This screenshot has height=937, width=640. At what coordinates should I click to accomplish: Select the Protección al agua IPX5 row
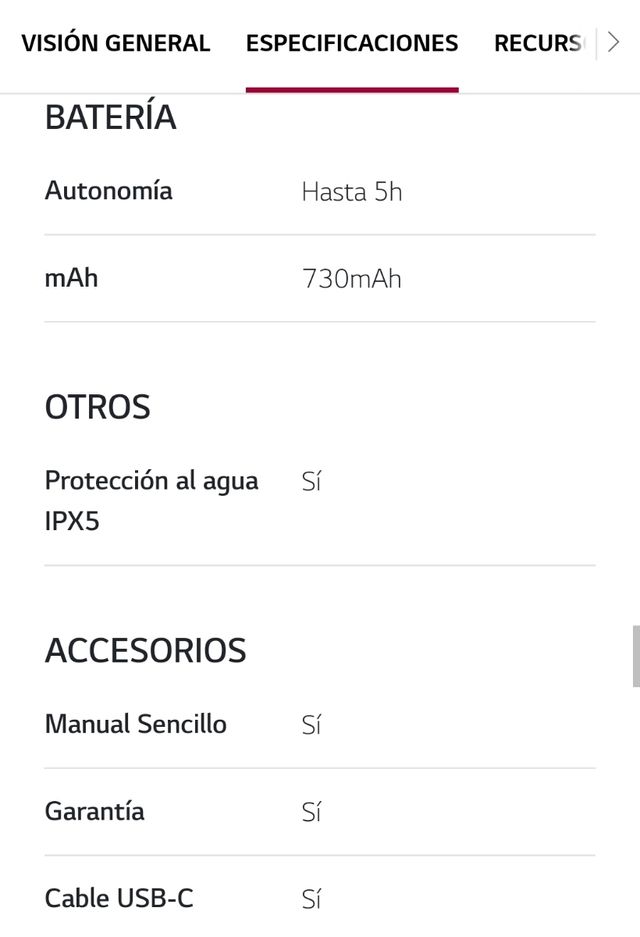pyautogui.click(x=151, y=500)
